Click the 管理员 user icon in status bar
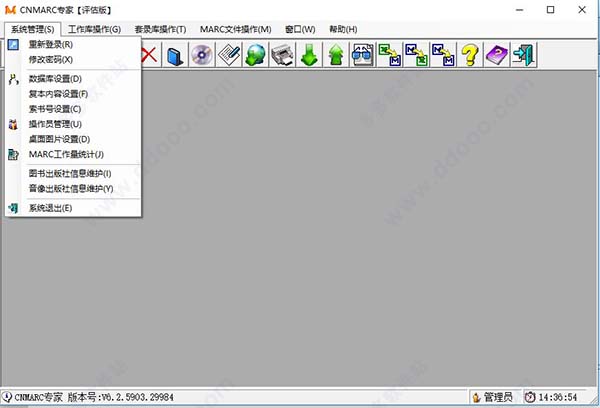The height and width of the screenshot is (408, 600). 476,397
